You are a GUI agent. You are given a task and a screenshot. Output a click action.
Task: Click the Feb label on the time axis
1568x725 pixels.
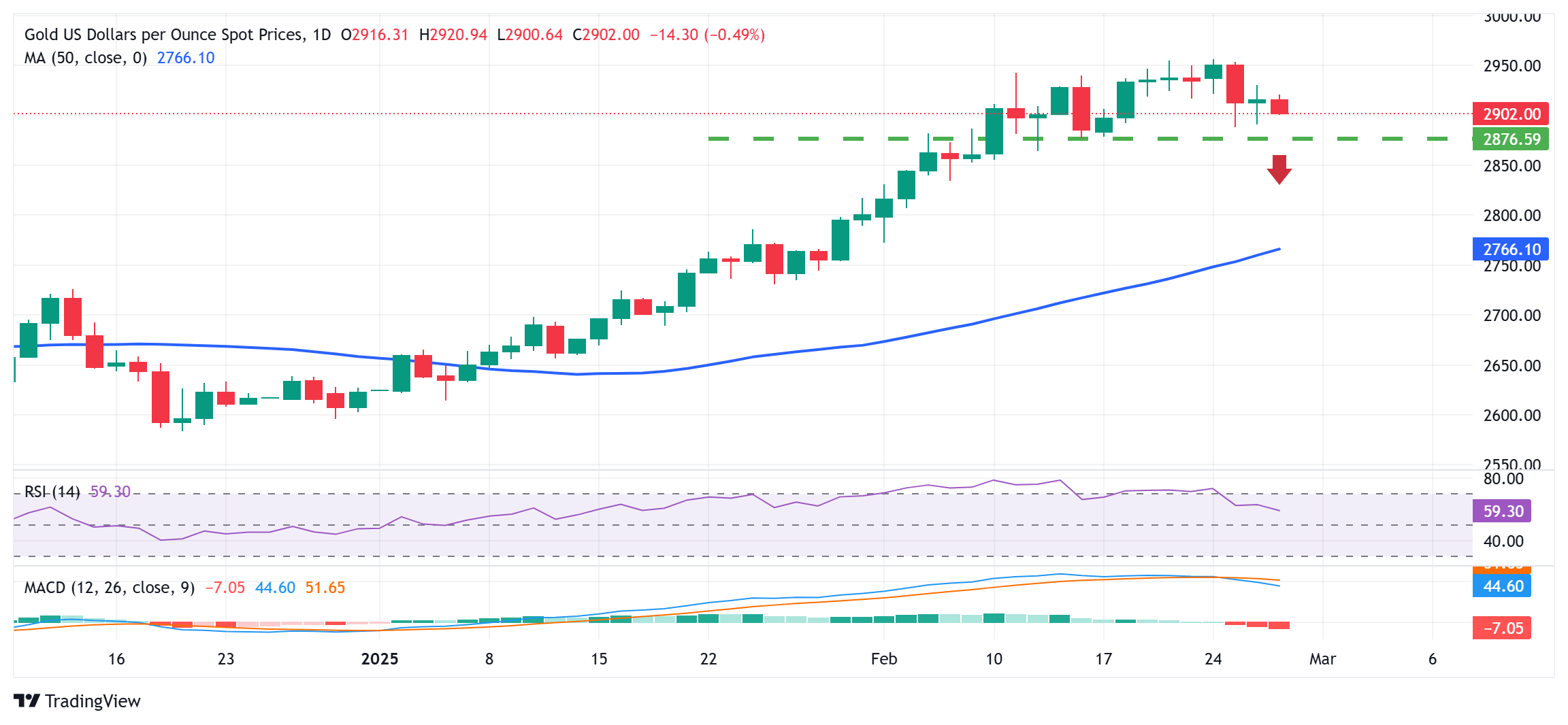click(883, 658)
